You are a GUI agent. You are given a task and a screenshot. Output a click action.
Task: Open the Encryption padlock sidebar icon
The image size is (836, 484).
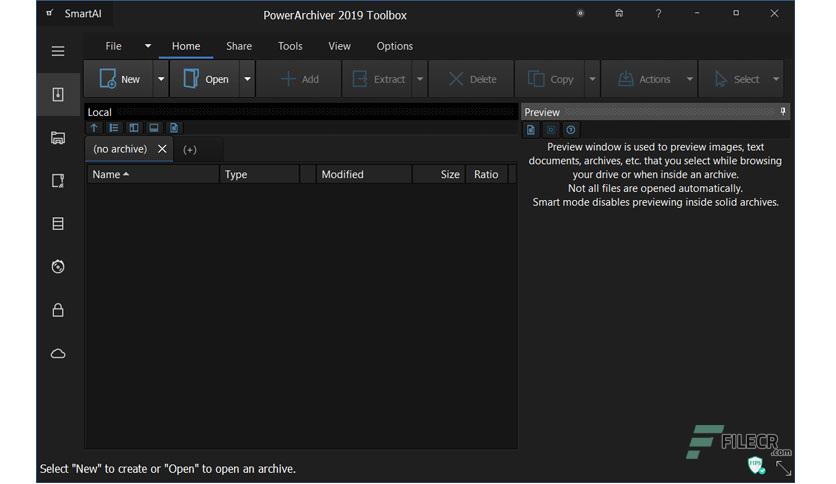pos(58,310)
